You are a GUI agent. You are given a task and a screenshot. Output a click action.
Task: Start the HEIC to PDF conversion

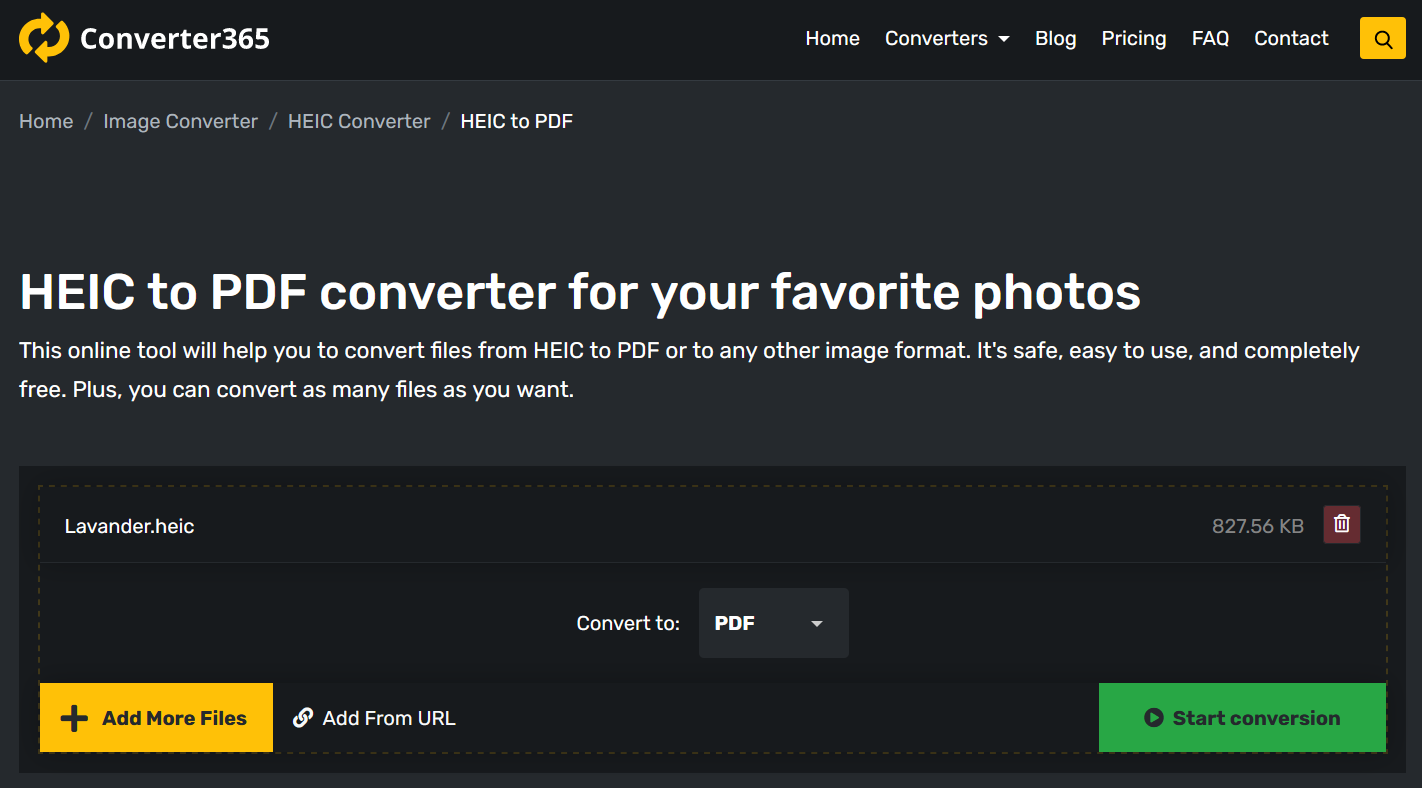[x=1242, y=717]
